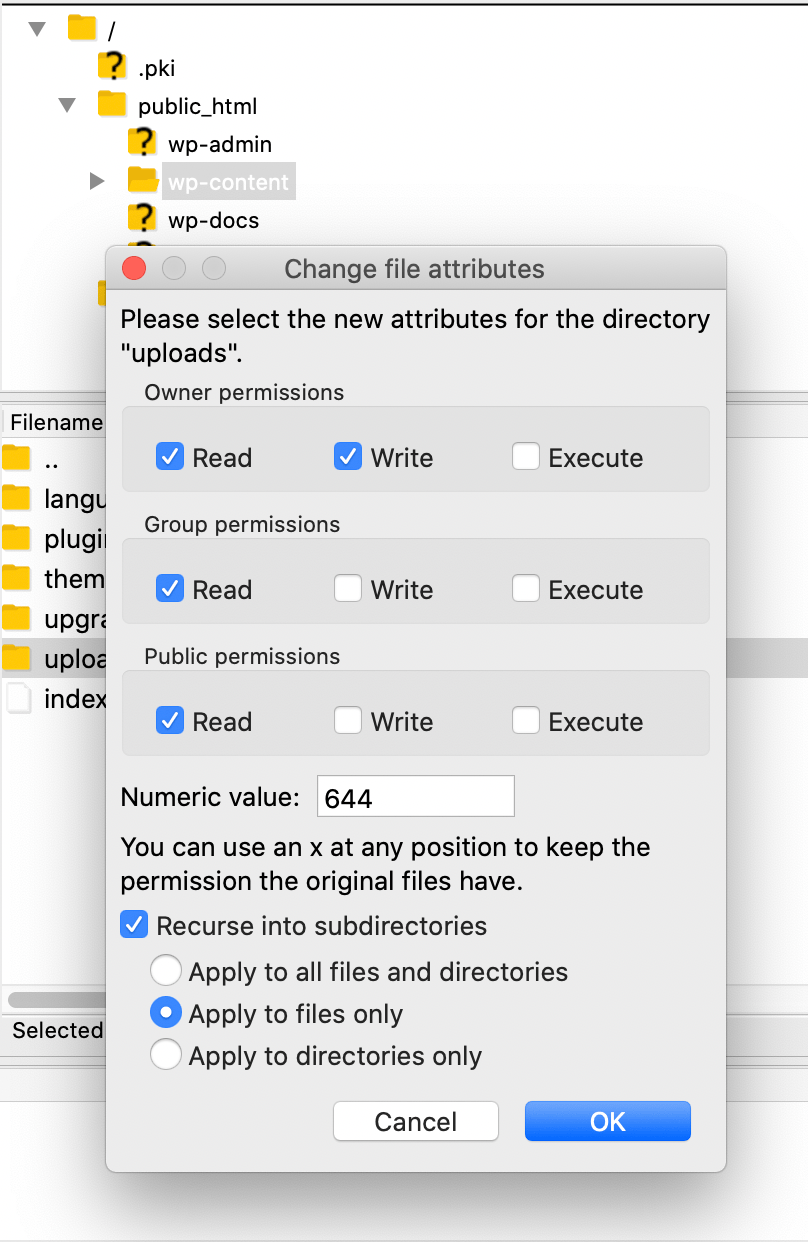The image size is (808, 1242).
Task: Toggle Group Write permission checkbox
Action: tap(348, 589)
